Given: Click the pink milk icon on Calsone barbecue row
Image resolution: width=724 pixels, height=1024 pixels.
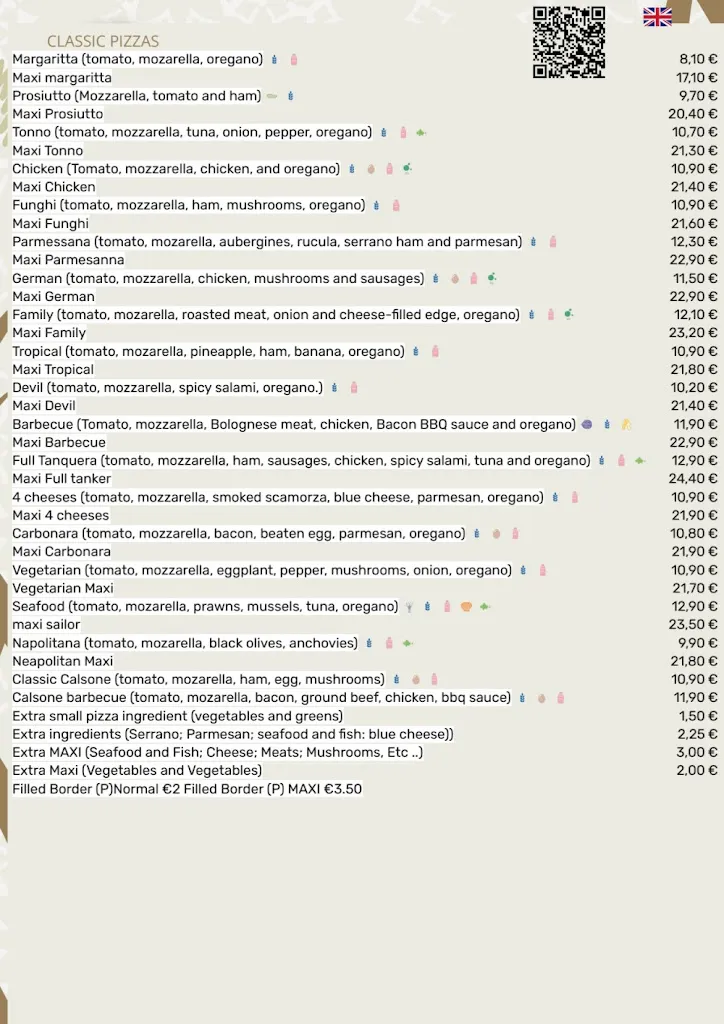Looking at the screenshot, I should [x=560, y=698].
